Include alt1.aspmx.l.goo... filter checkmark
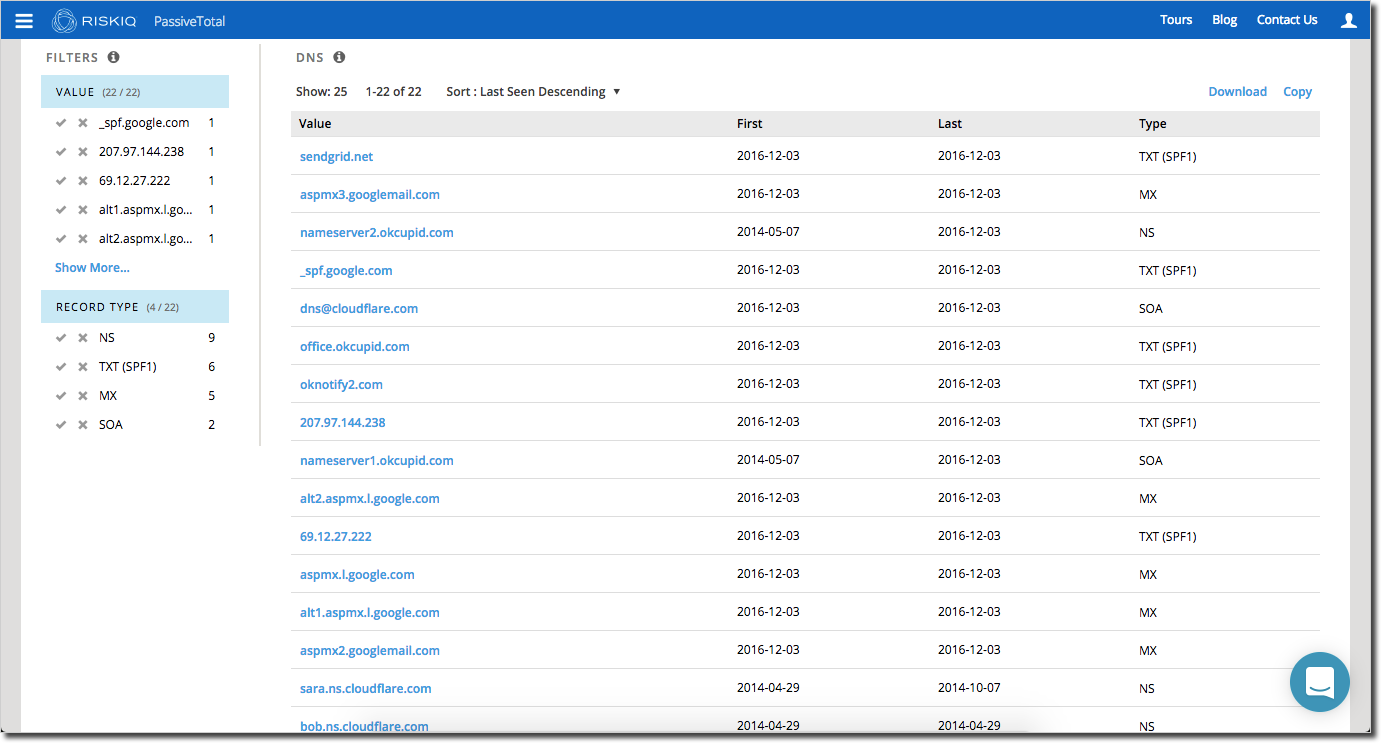The height and width of the screenshot is (743, 1381). (x=61, y=210)
